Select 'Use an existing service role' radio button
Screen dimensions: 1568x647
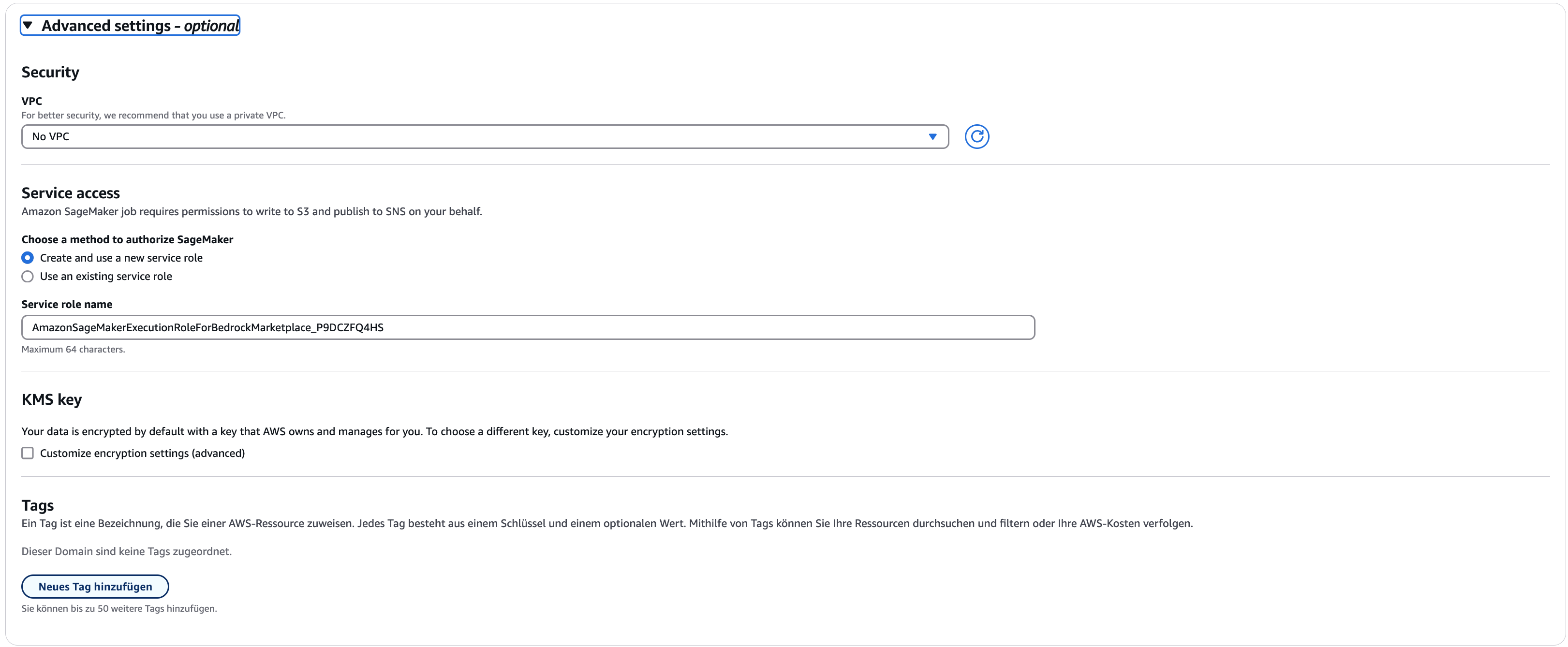pos(28,276)
